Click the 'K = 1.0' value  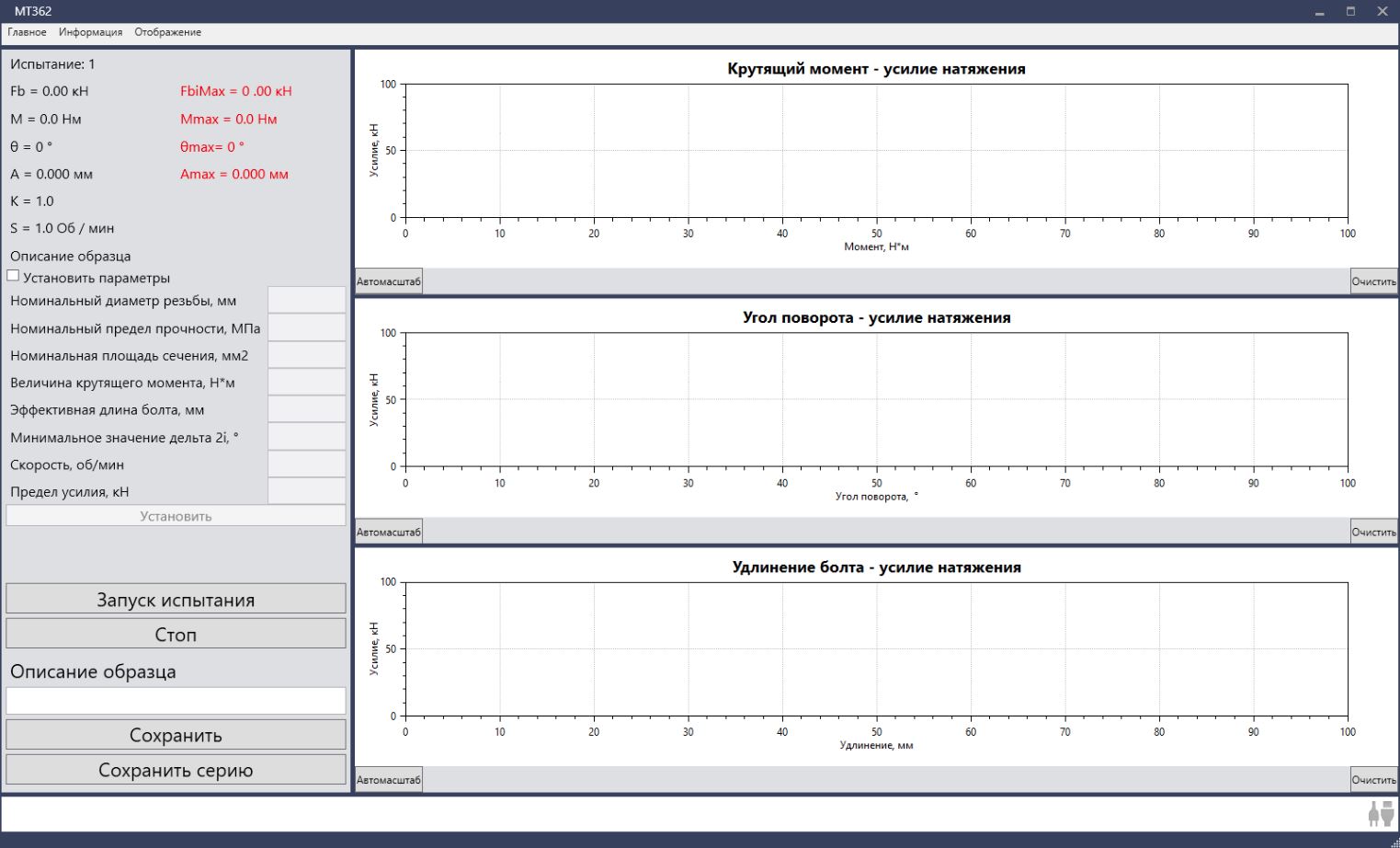32,201
